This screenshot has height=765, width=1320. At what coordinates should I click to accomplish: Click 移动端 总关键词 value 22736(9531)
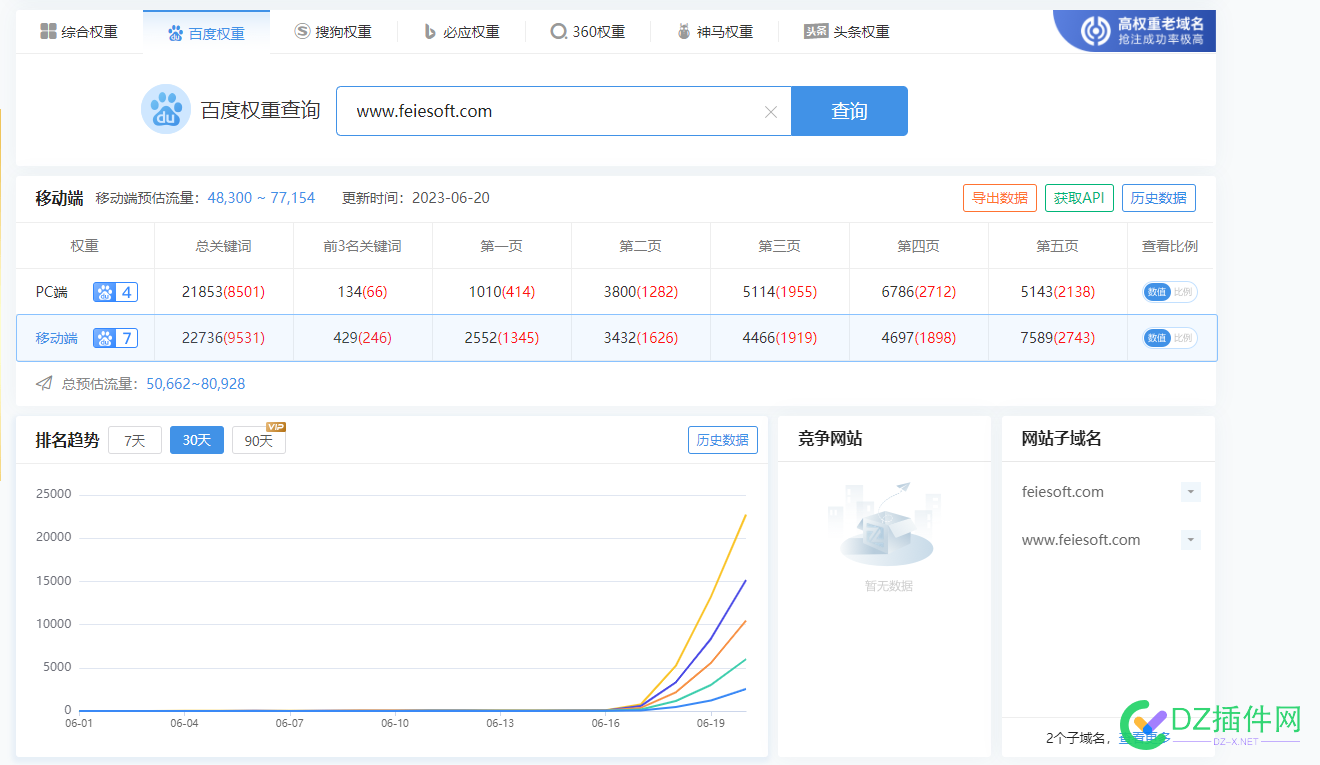224,338
